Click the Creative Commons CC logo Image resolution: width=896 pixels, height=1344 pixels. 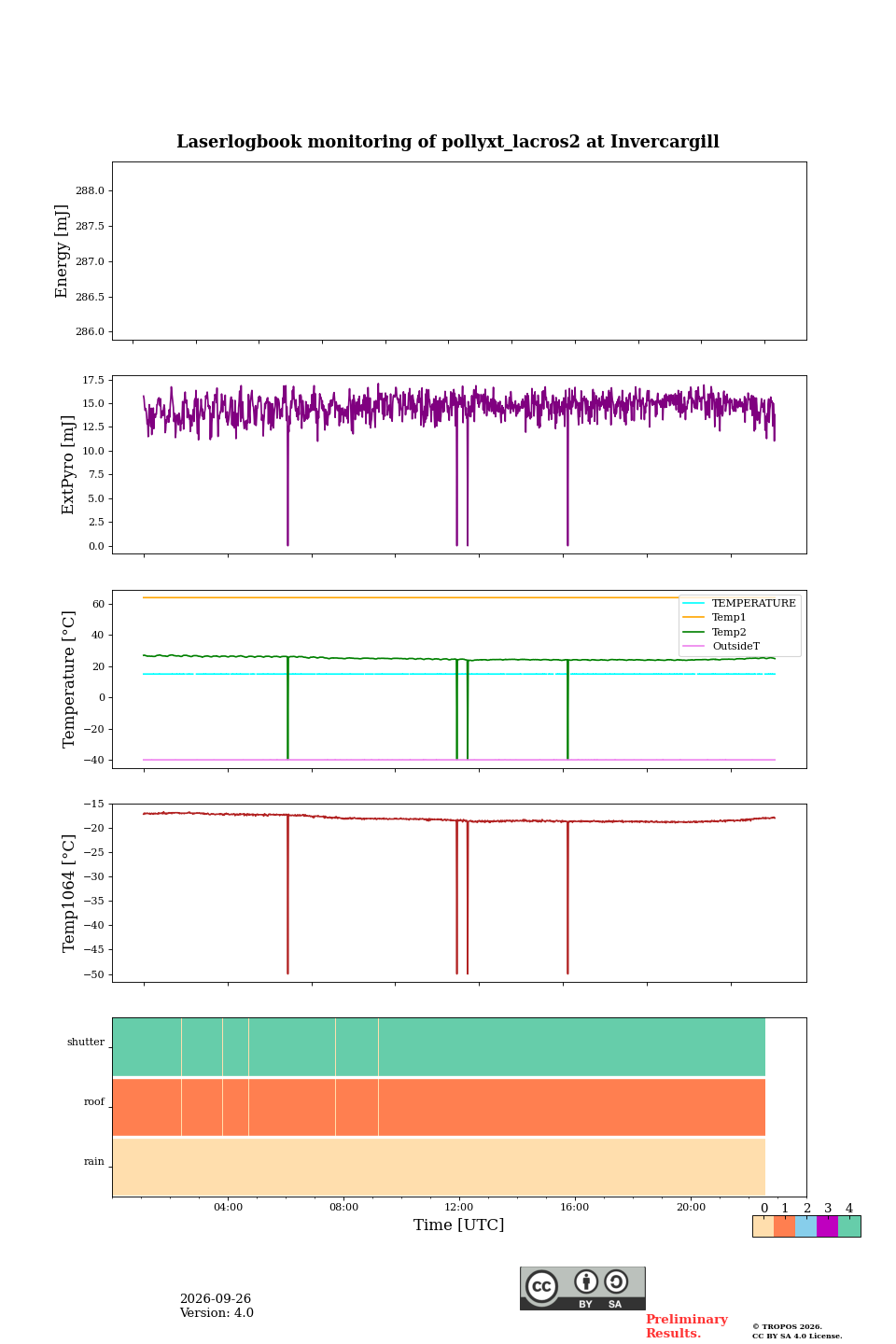click(541, 1286)
